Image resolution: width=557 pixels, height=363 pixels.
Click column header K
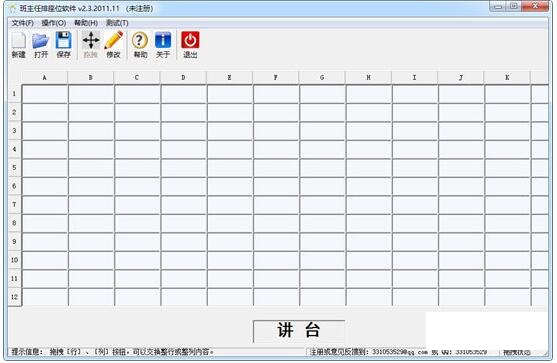pos(507,77)
